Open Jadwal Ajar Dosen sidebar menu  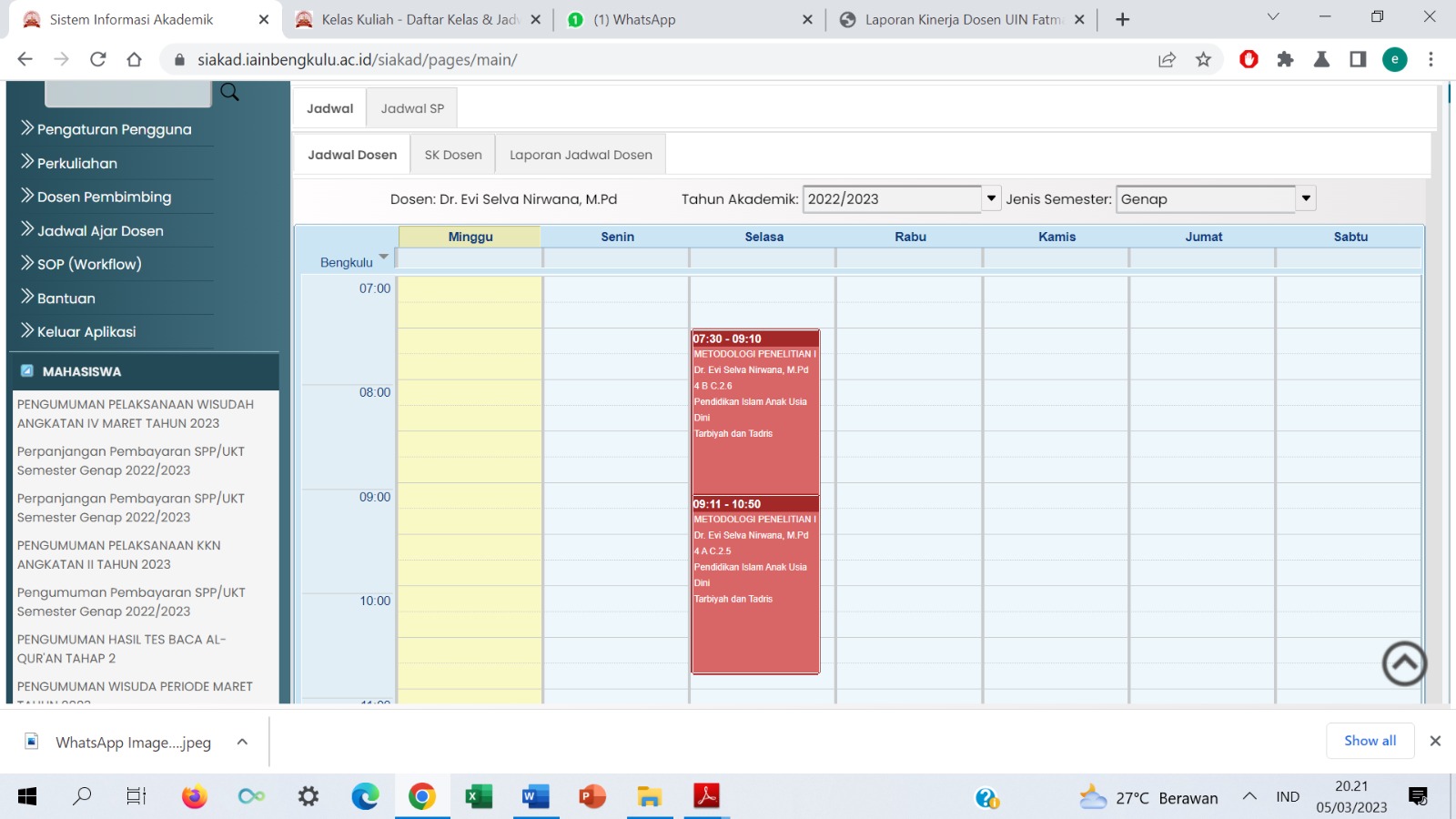[100, 231]
